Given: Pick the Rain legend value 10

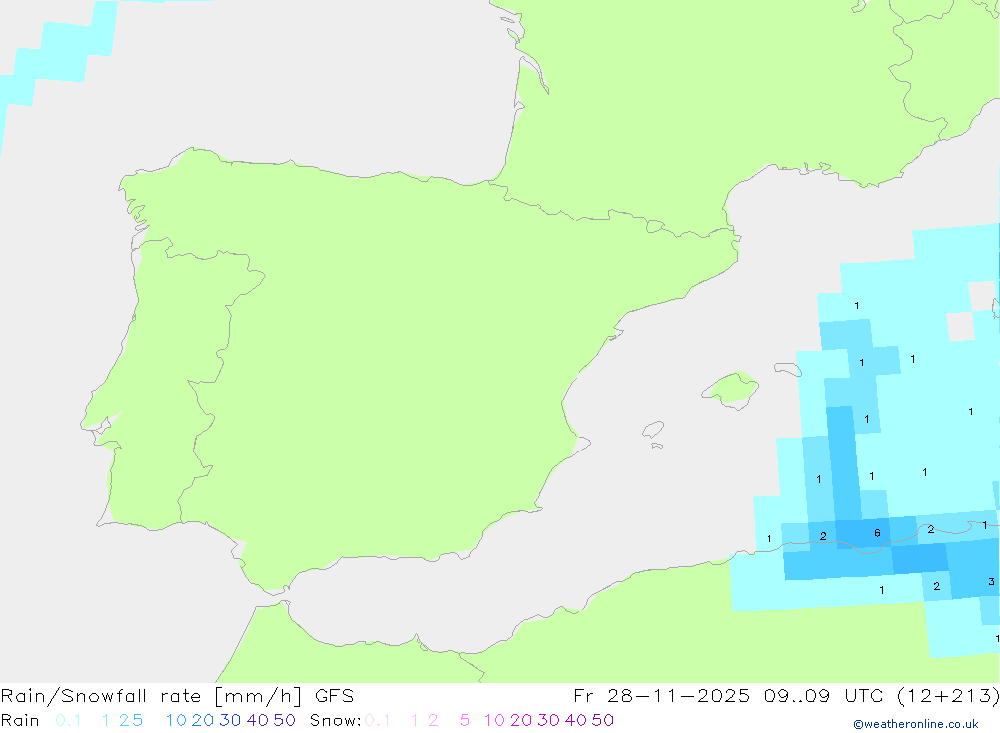Looking at the screenshot, I should click(176, 720).
